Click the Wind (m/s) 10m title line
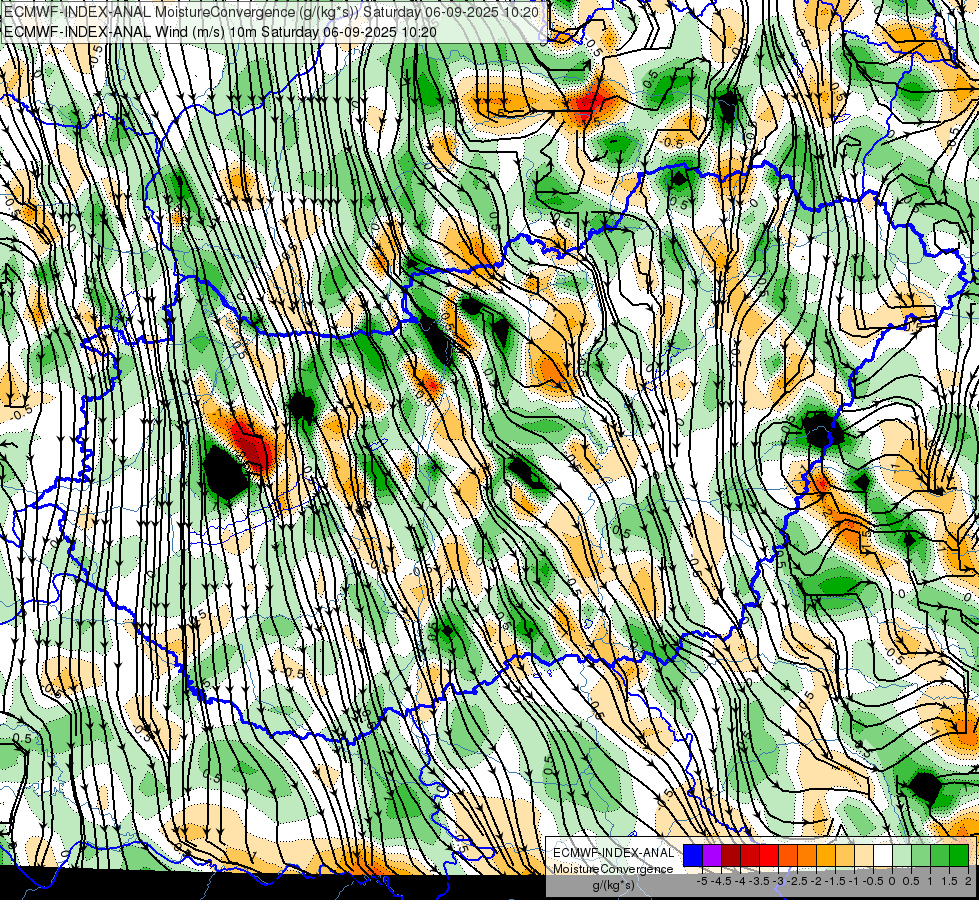979x900 pixels. click(220, 31)
